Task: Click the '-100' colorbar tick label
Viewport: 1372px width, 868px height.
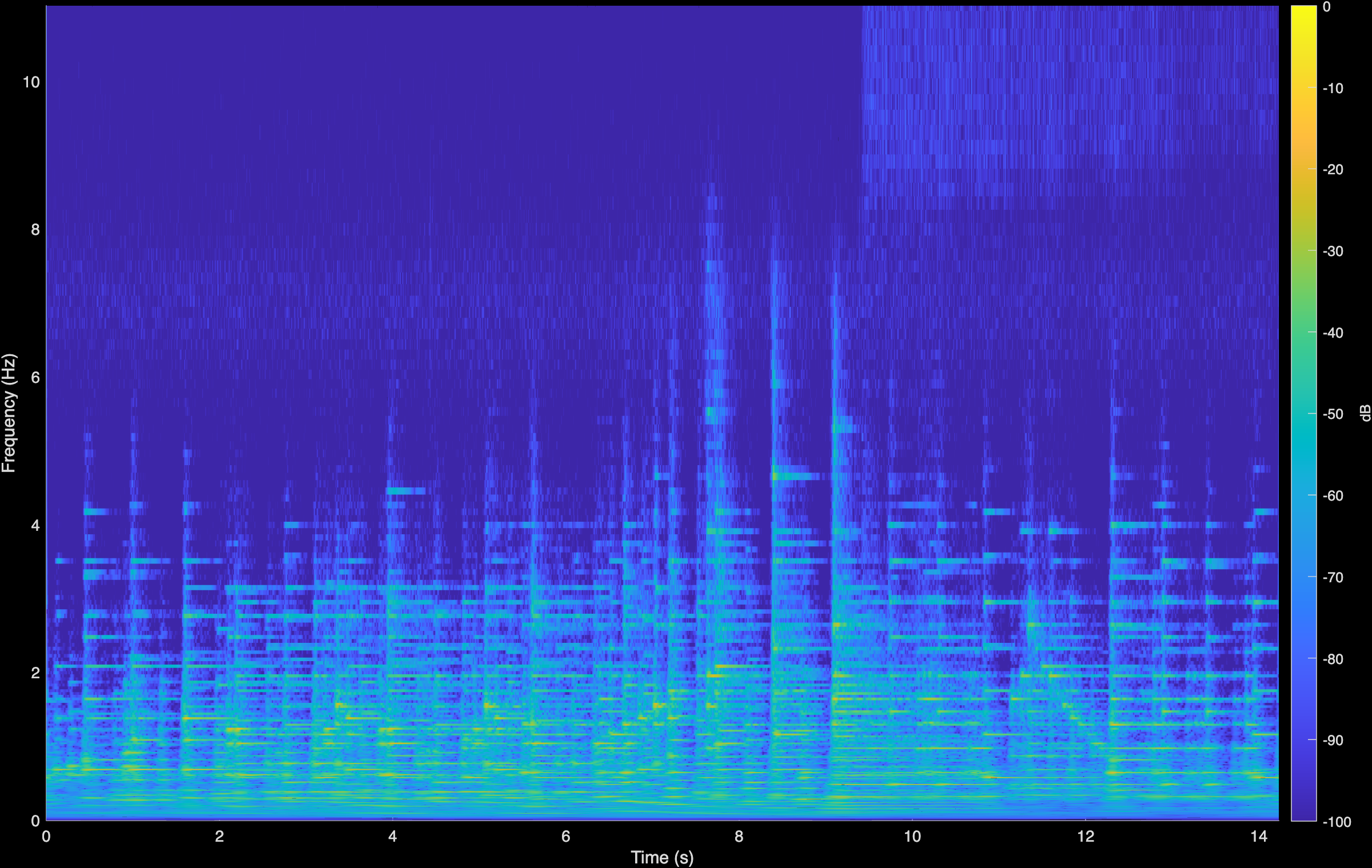Action: tap(1337, 822)
